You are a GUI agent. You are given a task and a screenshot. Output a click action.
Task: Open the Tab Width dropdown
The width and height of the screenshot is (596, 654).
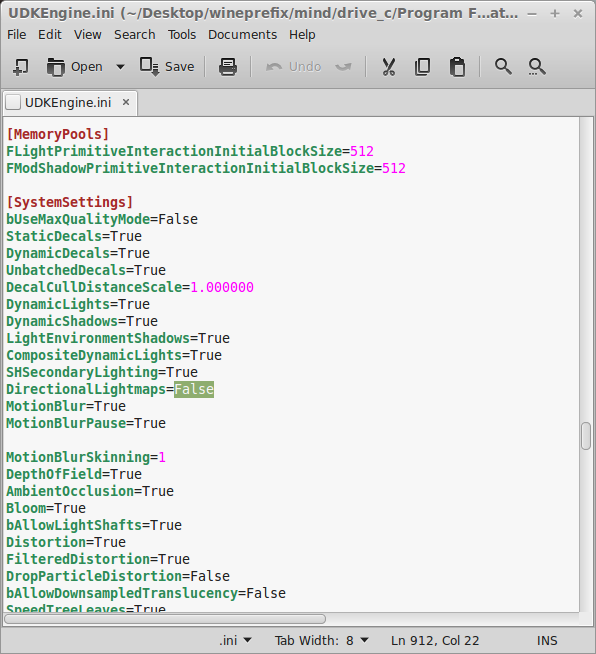(x=322, y=640)
